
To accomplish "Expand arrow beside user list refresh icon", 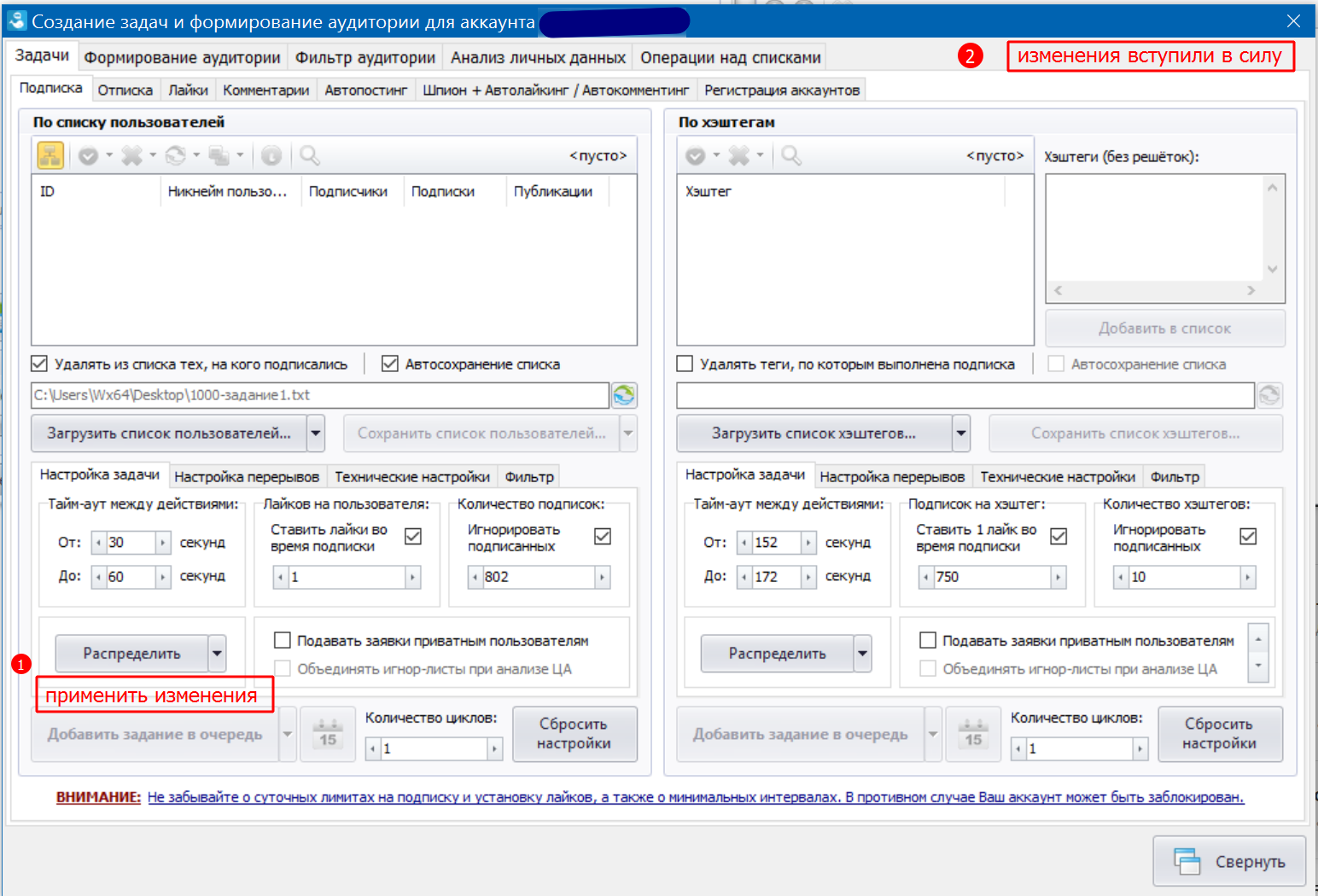I will tap(196, 155).
